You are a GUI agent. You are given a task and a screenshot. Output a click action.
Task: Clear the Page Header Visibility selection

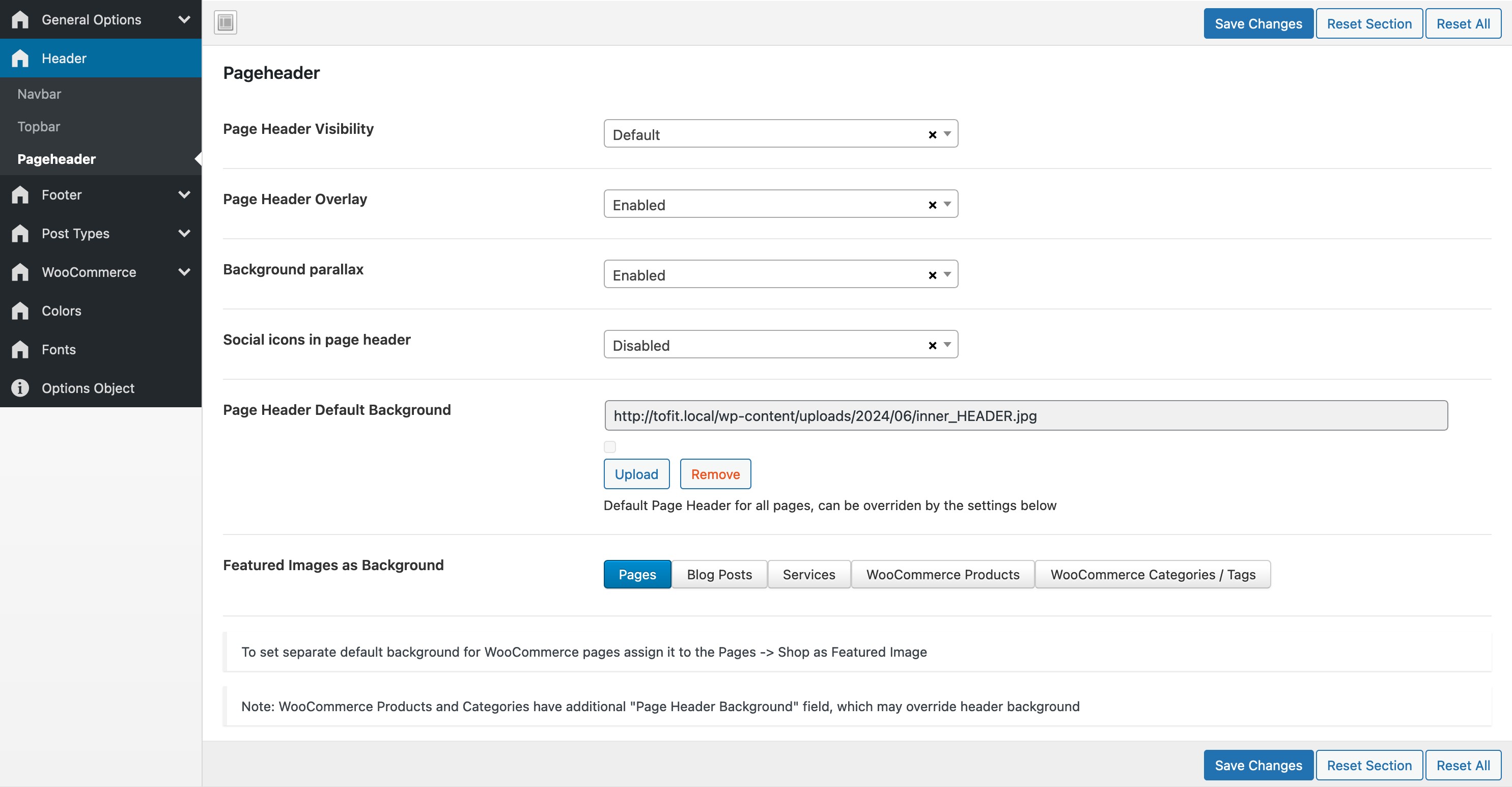(x=932, y=135)
